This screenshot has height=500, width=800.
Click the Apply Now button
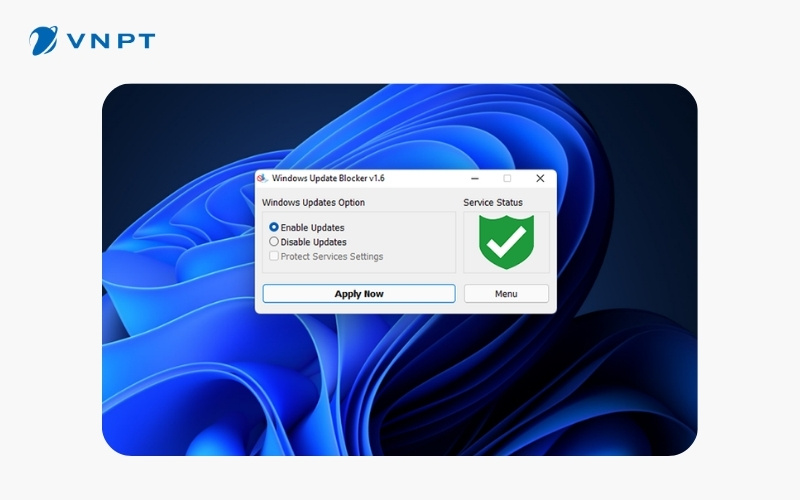[359, 294]
